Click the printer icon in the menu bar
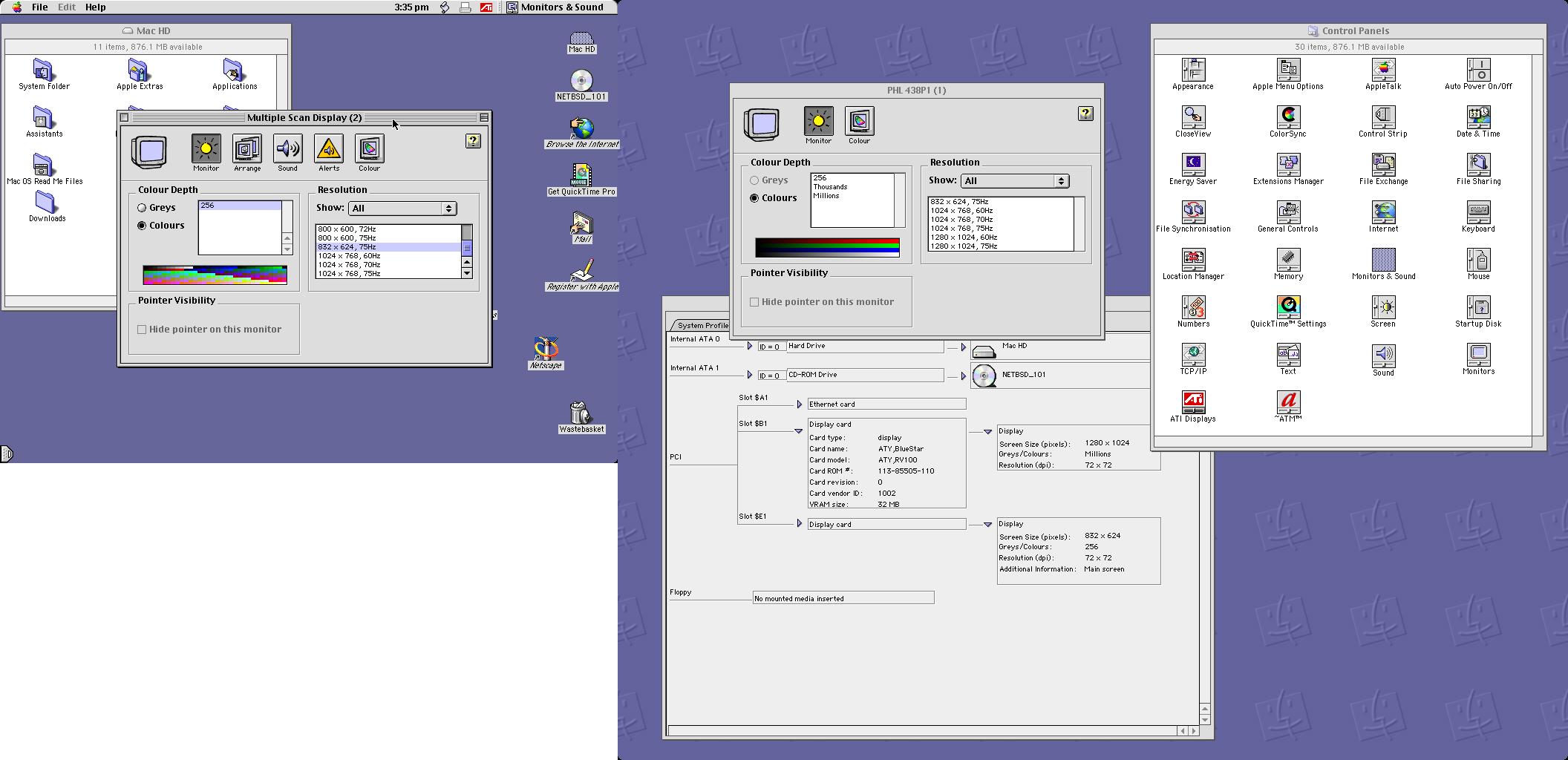This screenshot has width=1568, height=760. (x=465, y=7)
